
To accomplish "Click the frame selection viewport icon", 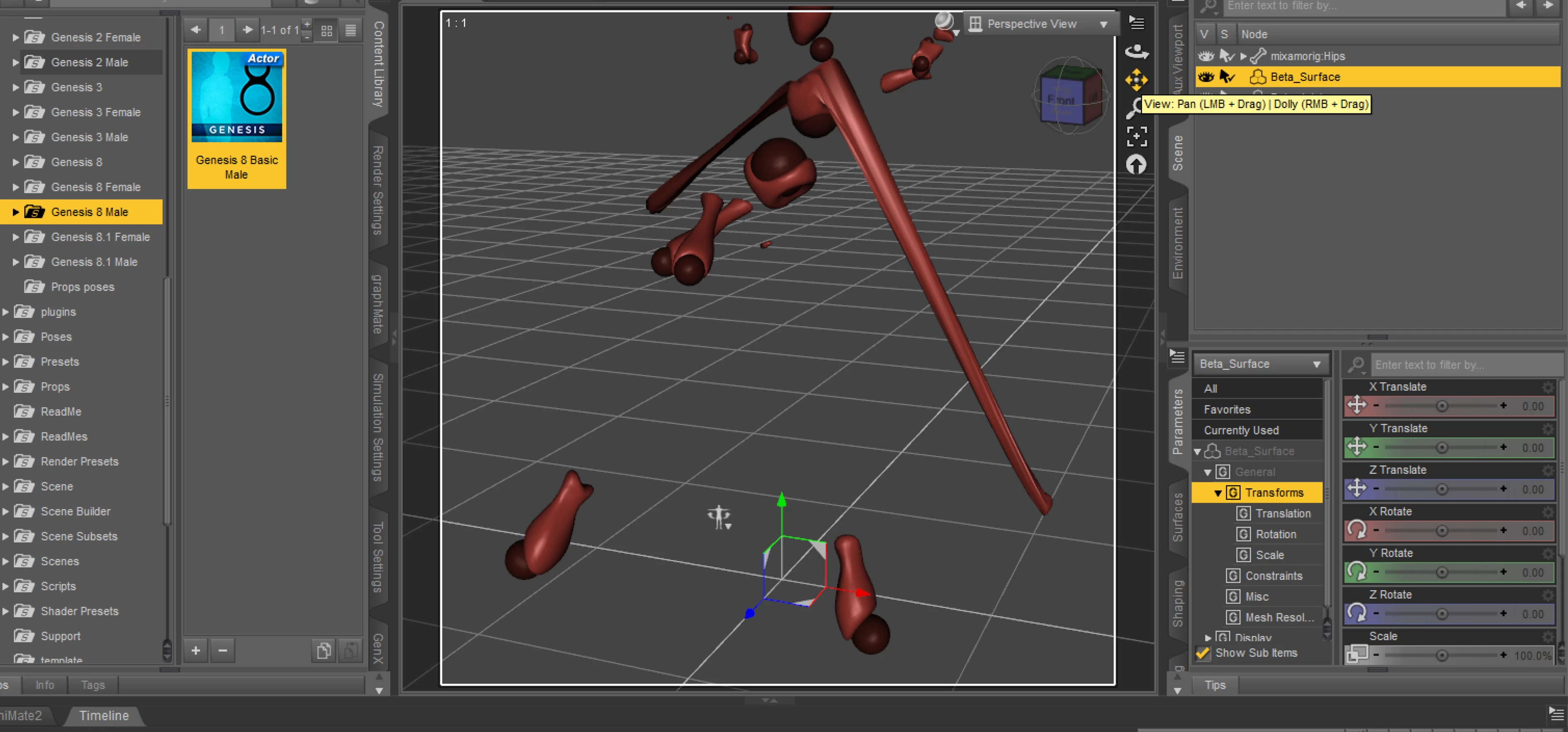I will coord(1136,136).
